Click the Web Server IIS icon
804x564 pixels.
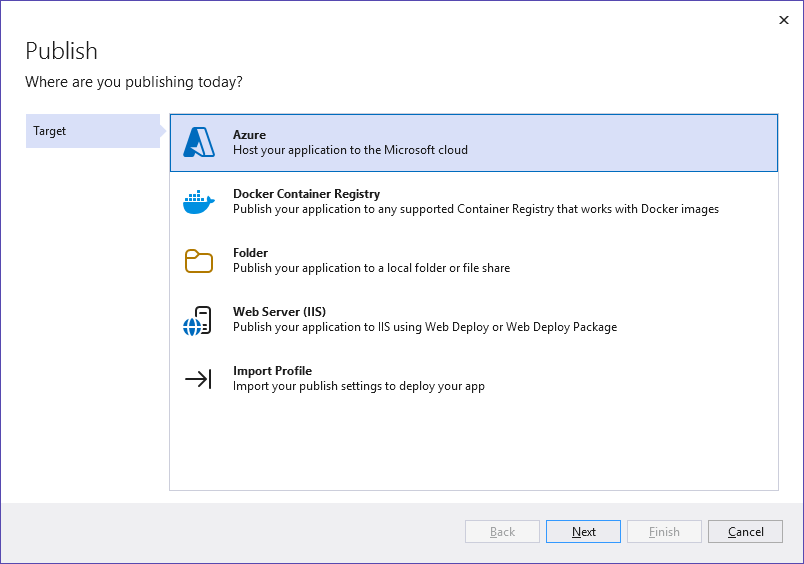click(197, 320)
